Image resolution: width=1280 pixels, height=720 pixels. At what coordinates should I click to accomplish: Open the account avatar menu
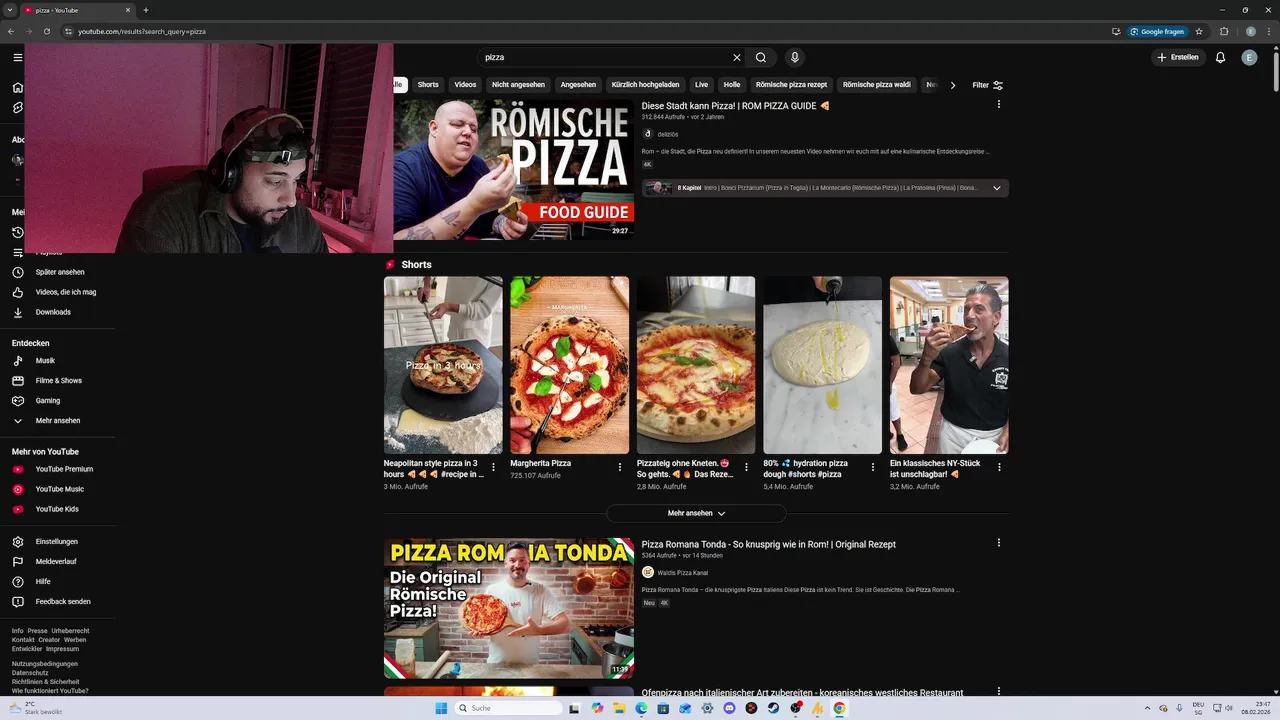pyautogui.click(x=1249, y=57)
